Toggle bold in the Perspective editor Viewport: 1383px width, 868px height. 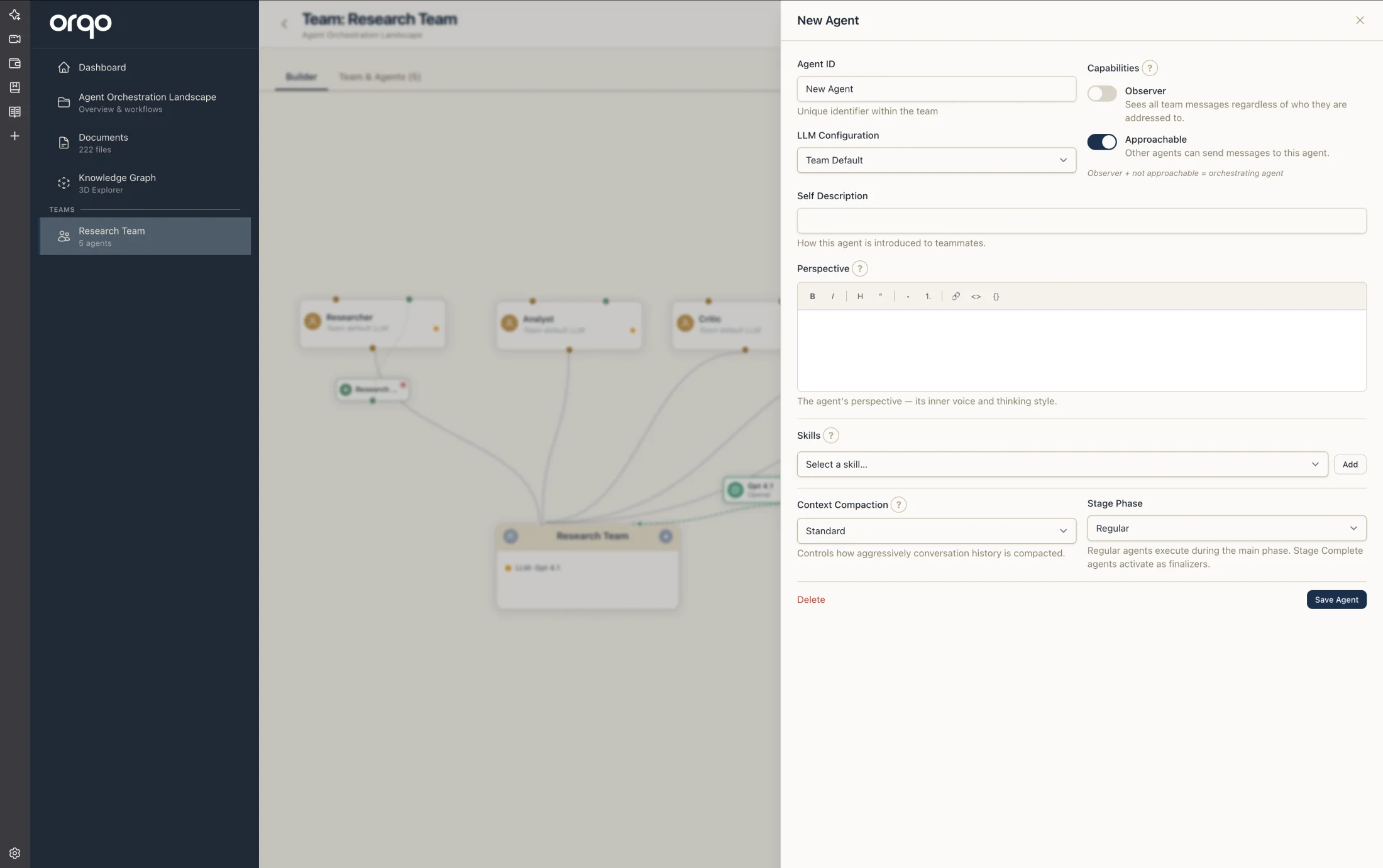(x=812, y=296)
